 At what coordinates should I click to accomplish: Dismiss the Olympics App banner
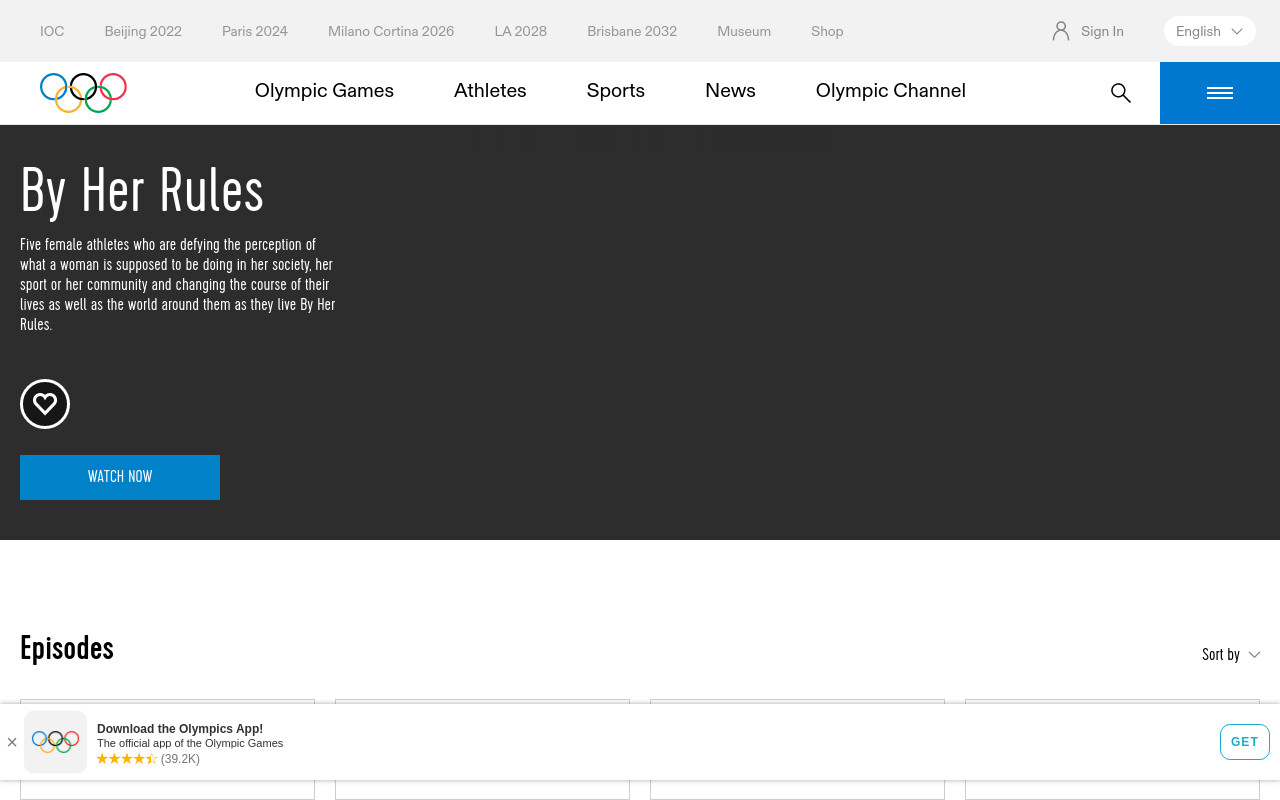(12, 742)
